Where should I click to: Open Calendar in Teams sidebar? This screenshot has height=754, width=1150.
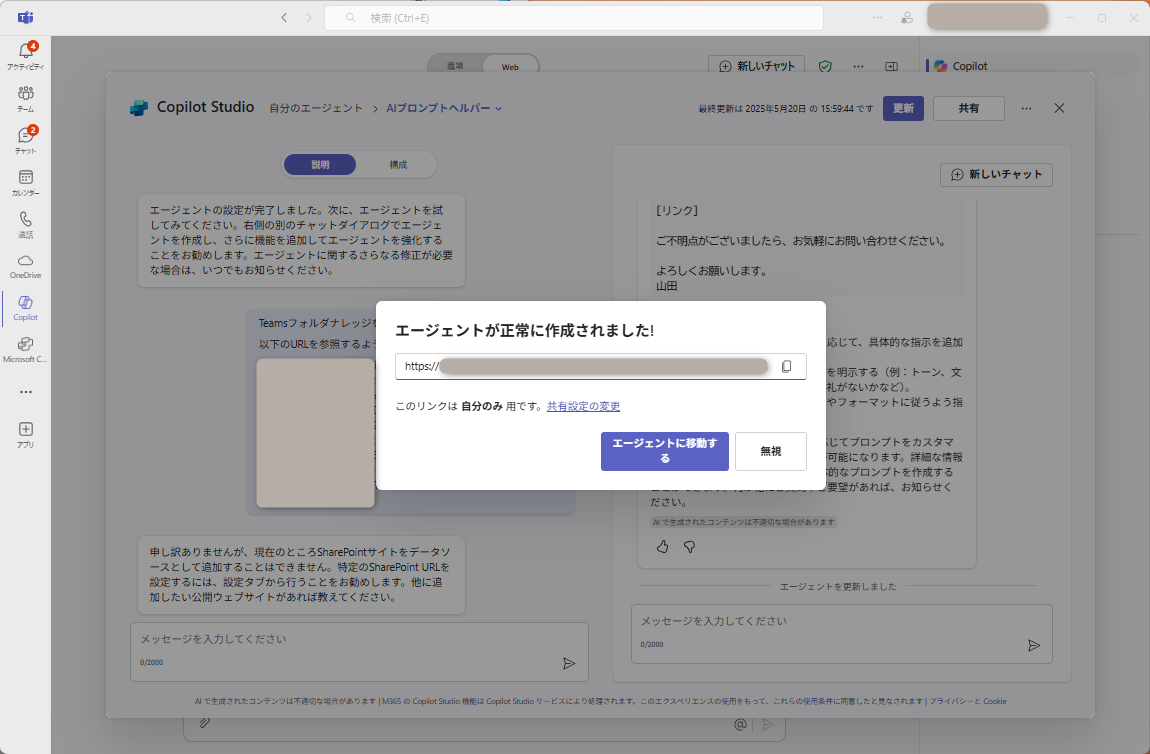click(26, 183)
